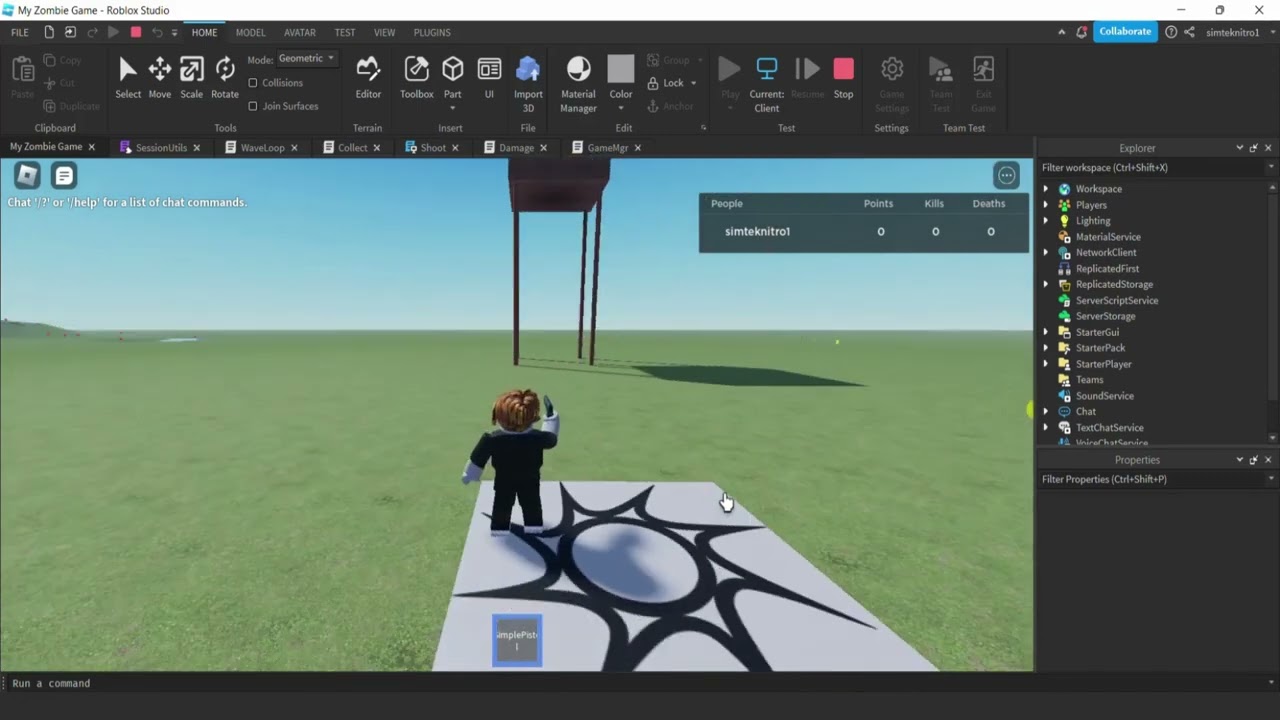Expand the Players tree node
The width and height of the screenshot is (1280, 720).
pos(1046,205)
